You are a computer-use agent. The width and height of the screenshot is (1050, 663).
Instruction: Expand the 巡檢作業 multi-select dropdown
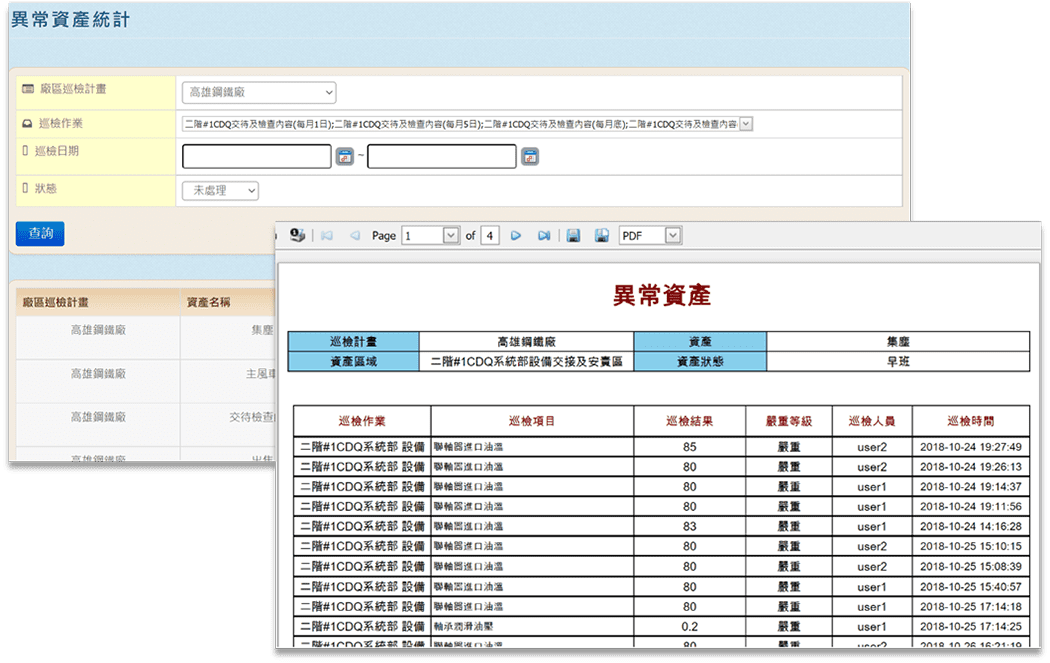click(745, 124)
